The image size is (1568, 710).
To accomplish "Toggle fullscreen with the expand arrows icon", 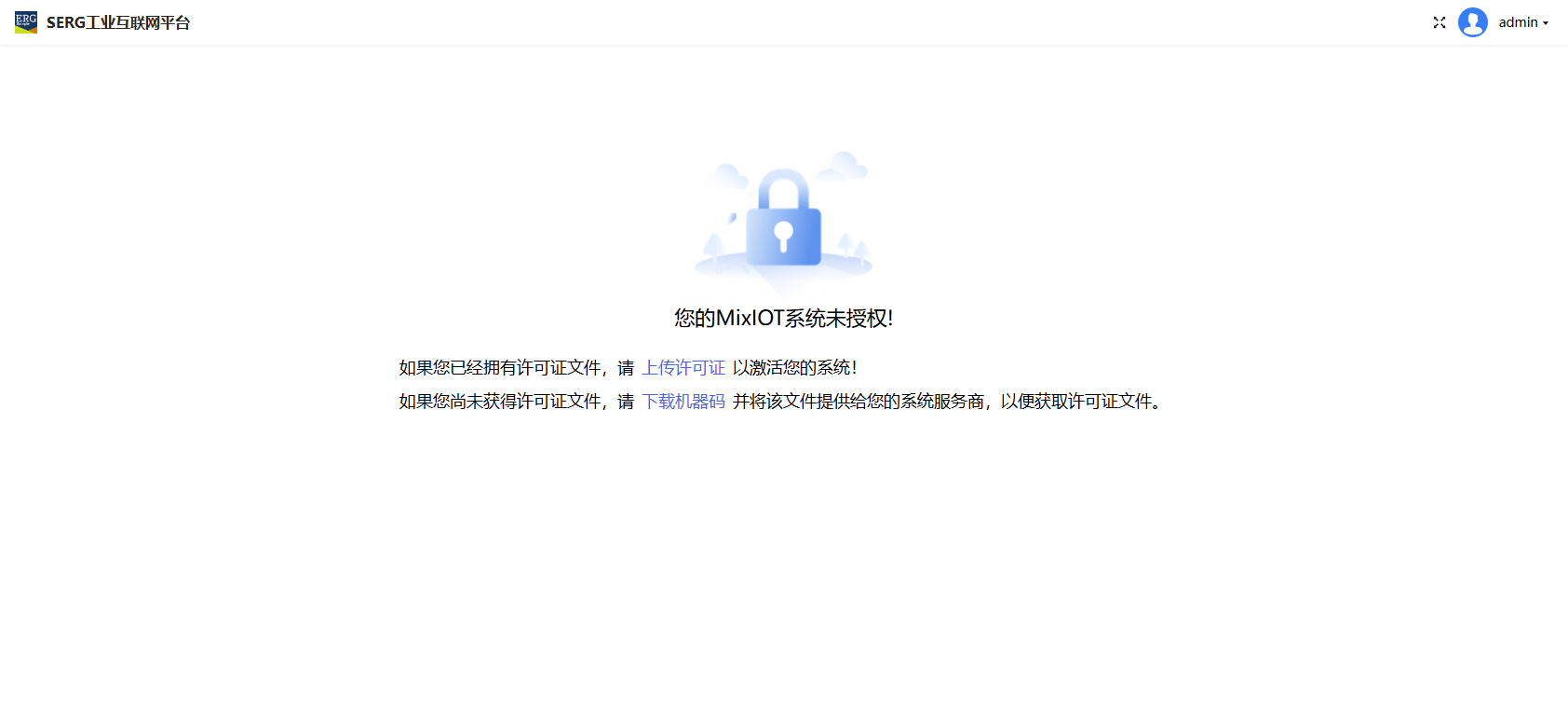I will [x=1440, y=22].
